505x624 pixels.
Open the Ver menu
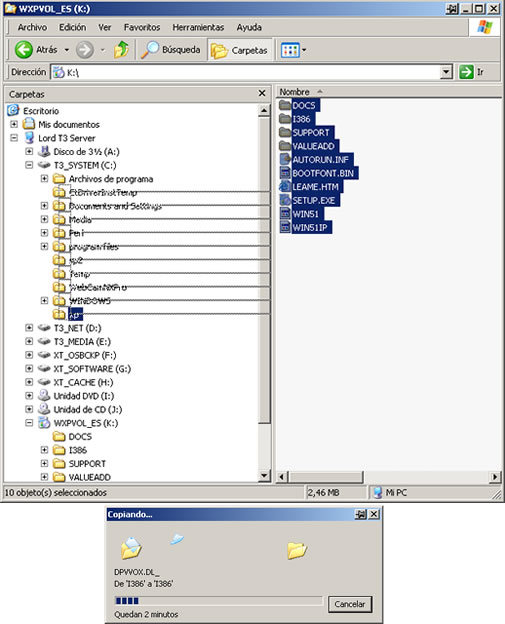105,27
